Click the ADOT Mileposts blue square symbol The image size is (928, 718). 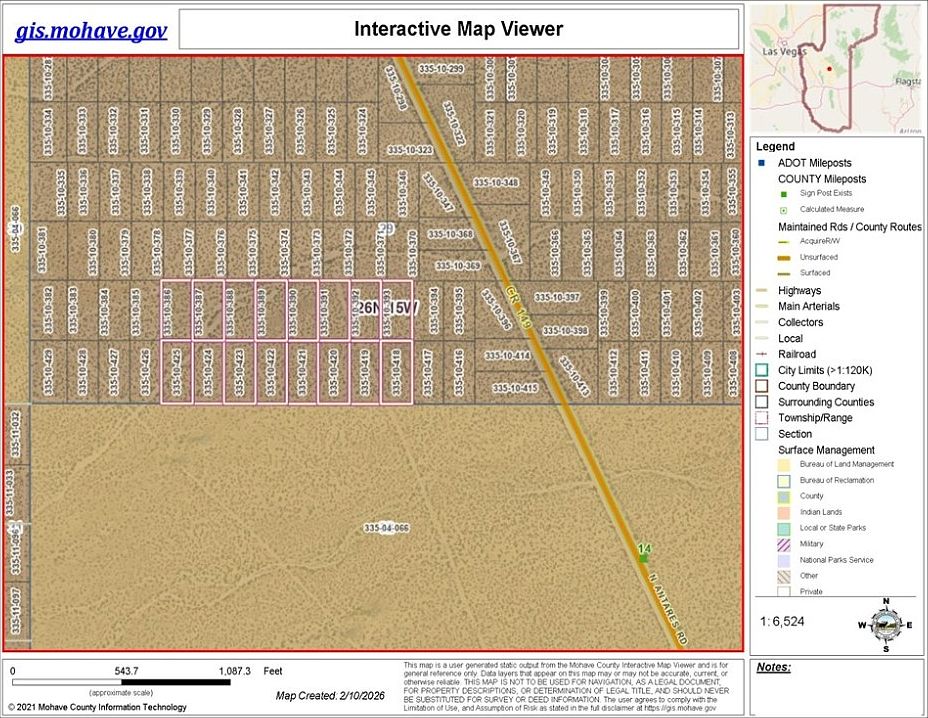click(x=762, y=163)
